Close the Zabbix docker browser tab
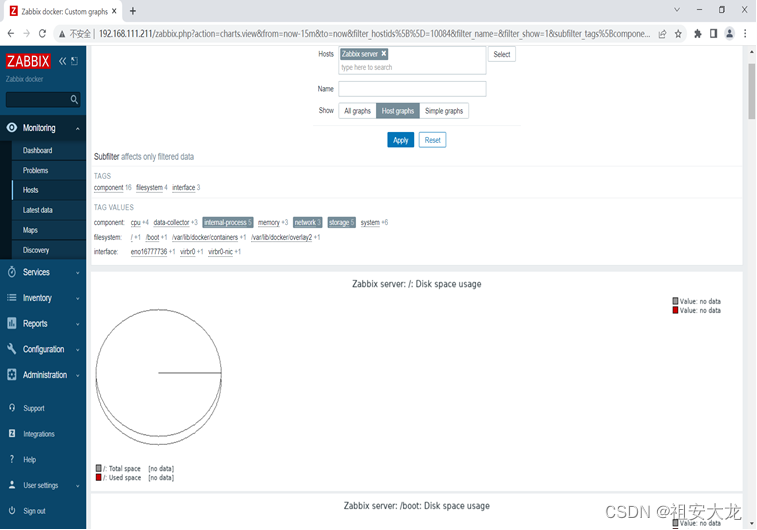The width and height of the screenshot is (757, 530). [114, 11]
